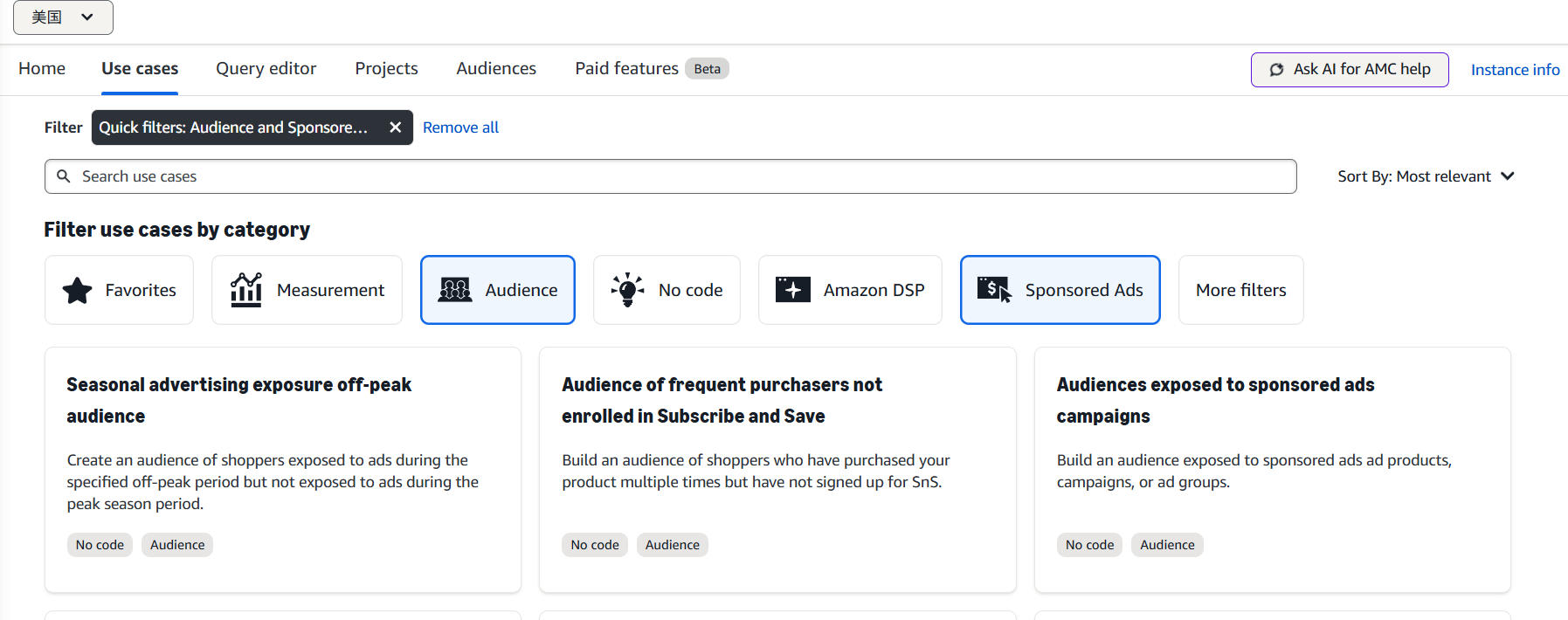The height and width of the screenshot is (620, 1568).
Task: Click the Amazon DSP sparkle icon
Action: point(793,290)
